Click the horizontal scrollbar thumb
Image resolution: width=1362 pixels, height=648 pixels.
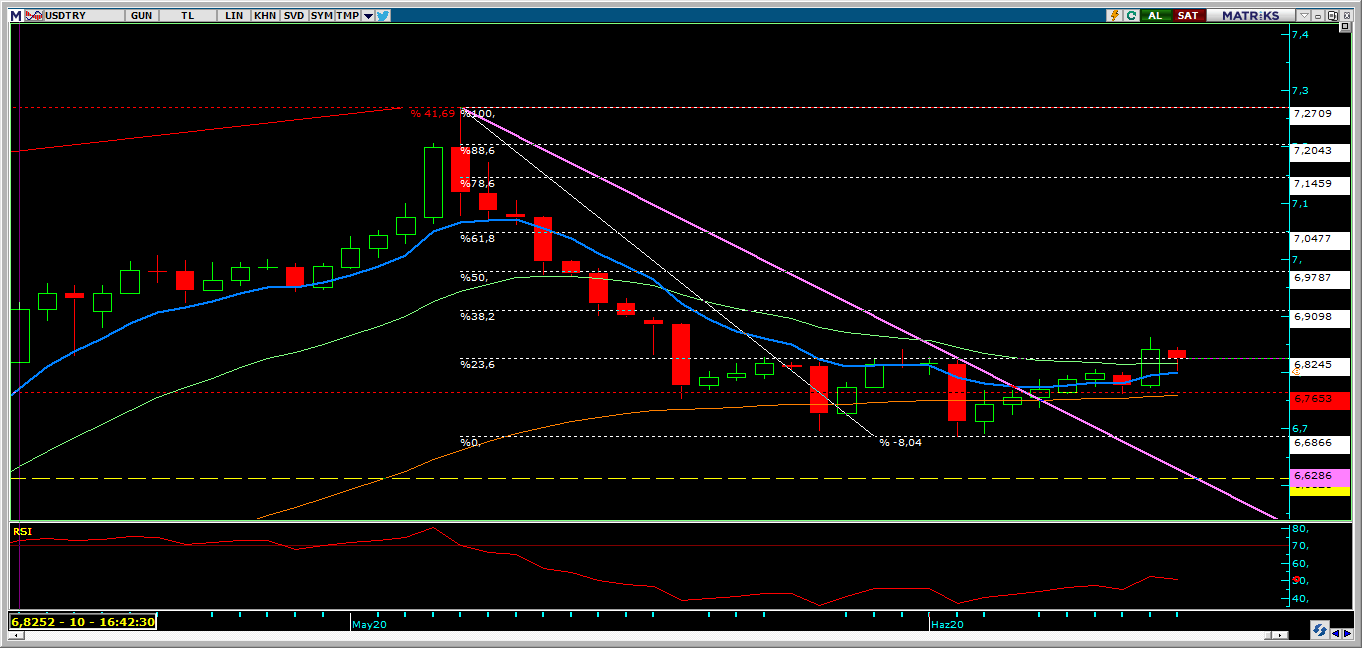(x=1268, y=635)
